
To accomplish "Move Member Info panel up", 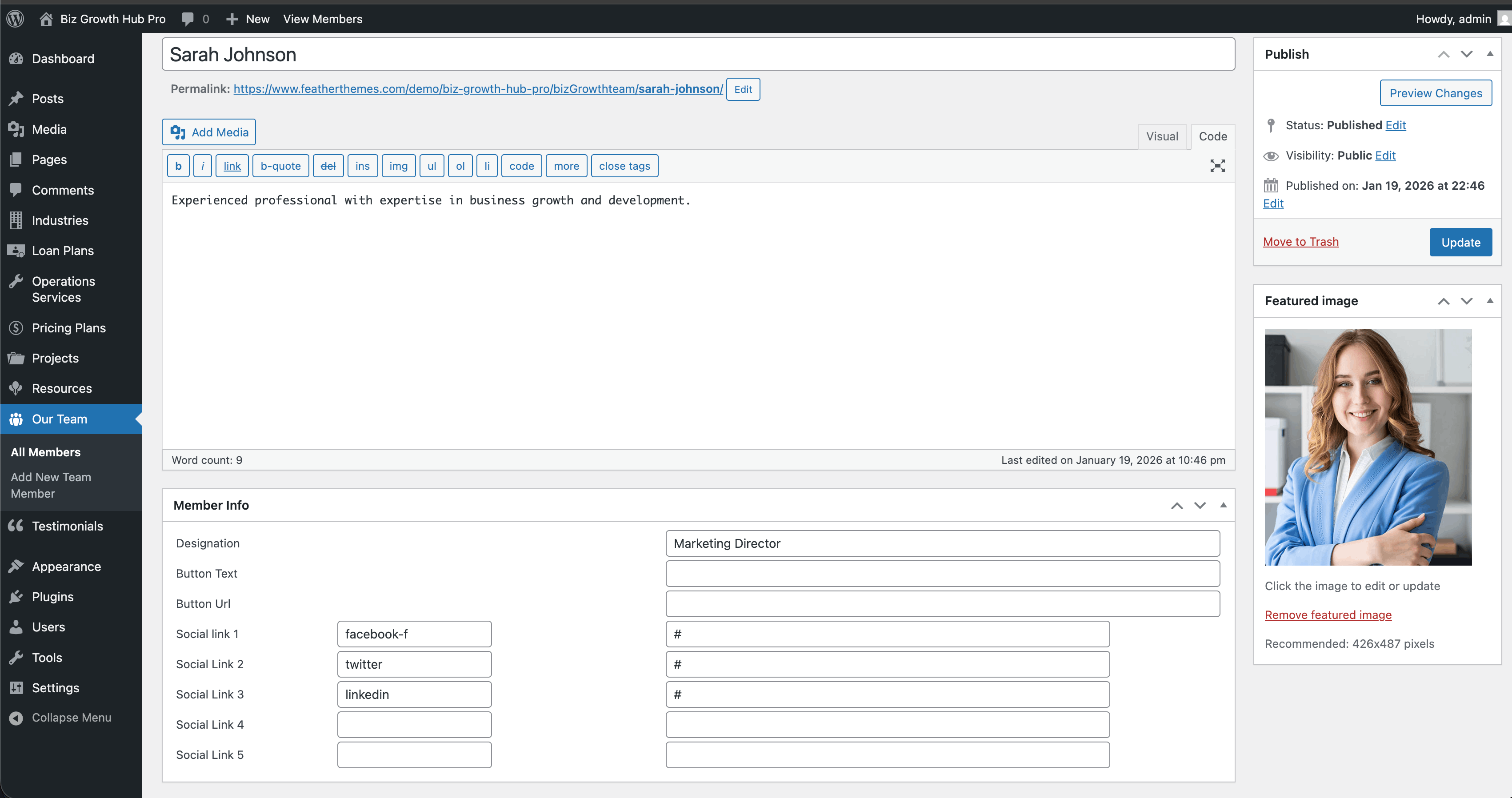I will pyautogui.click(x=1177, y=505).
